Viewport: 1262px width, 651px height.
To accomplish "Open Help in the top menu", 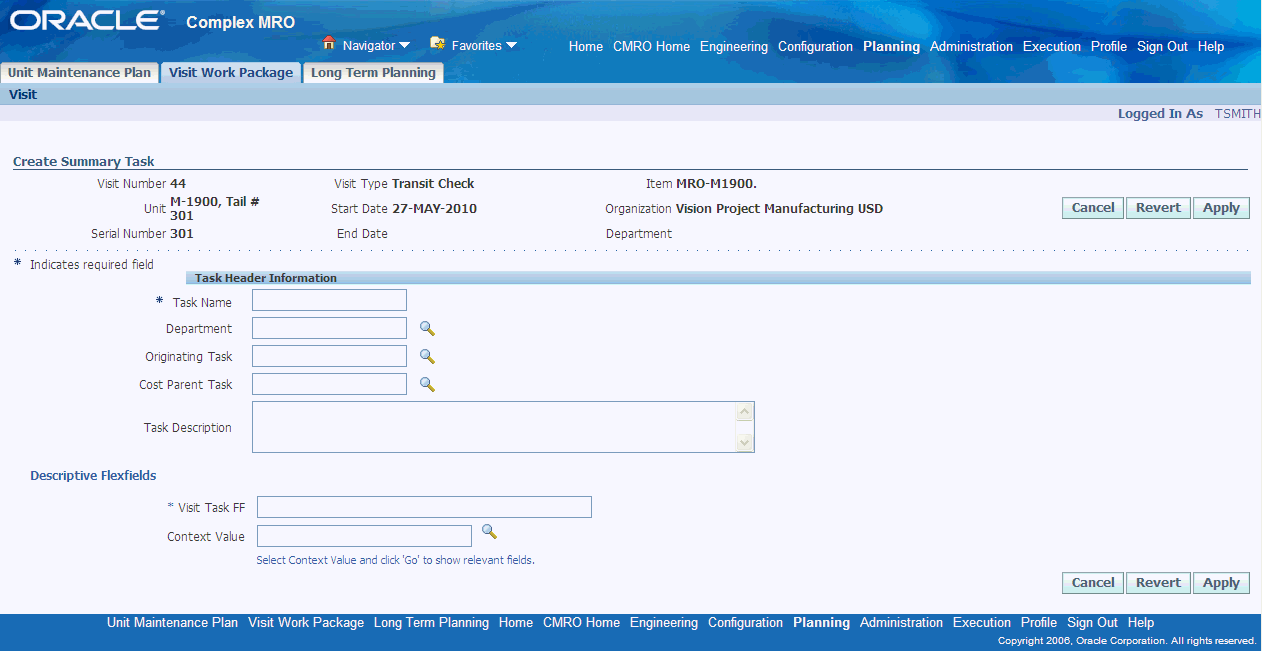I will (x=1211, y=47).
